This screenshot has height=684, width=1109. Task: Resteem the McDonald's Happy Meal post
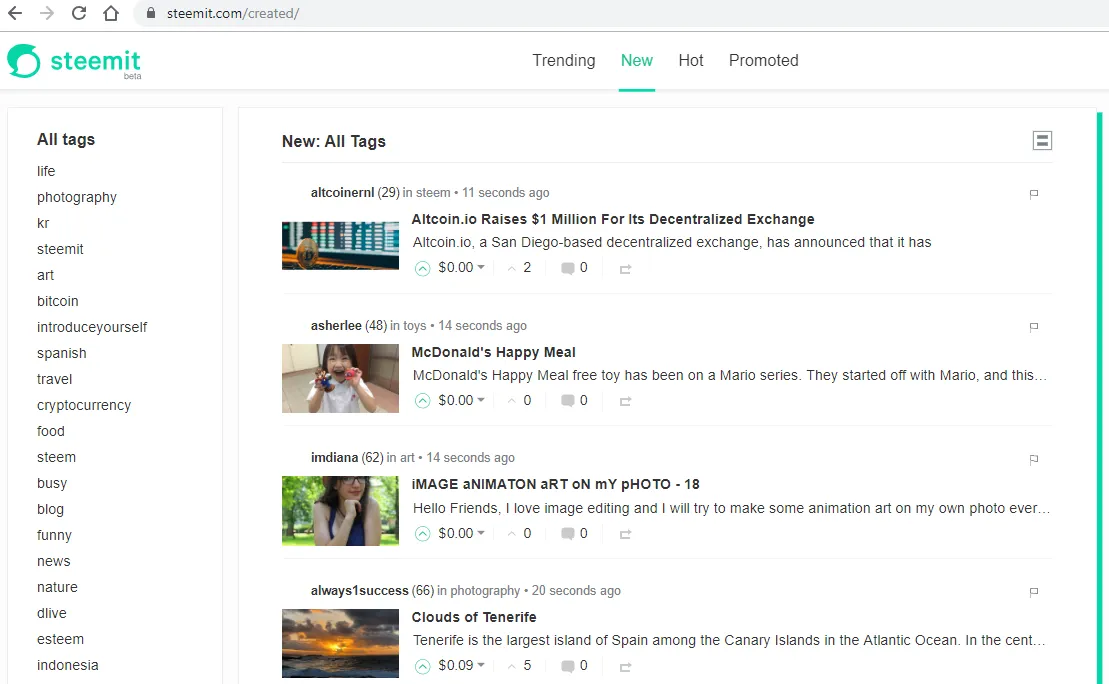tap(625, 401)
